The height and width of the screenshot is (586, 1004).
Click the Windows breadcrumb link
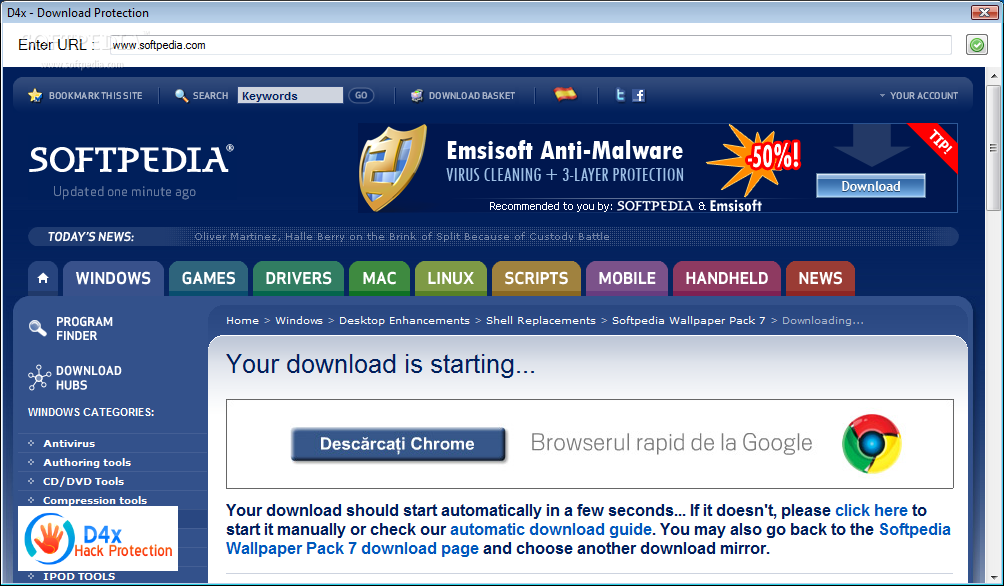[299, 320]
